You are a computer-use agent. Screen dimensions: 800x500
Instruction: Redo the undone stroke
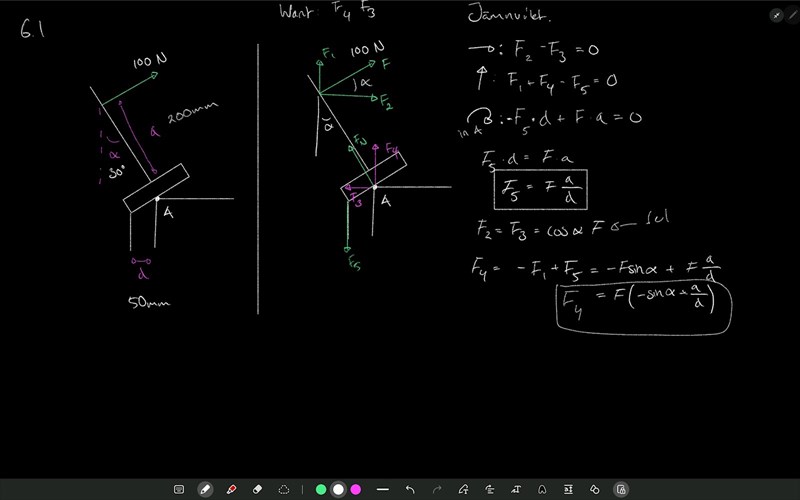(436, 489)
